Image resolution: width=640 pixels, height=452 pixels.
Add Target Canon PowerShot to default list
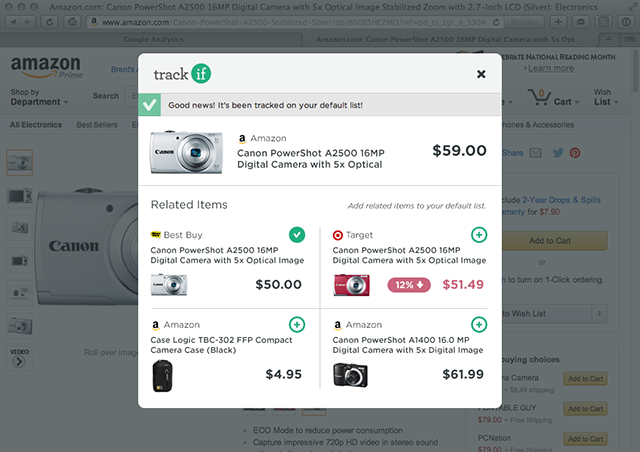pyautogui.click(x=479, y=235)
